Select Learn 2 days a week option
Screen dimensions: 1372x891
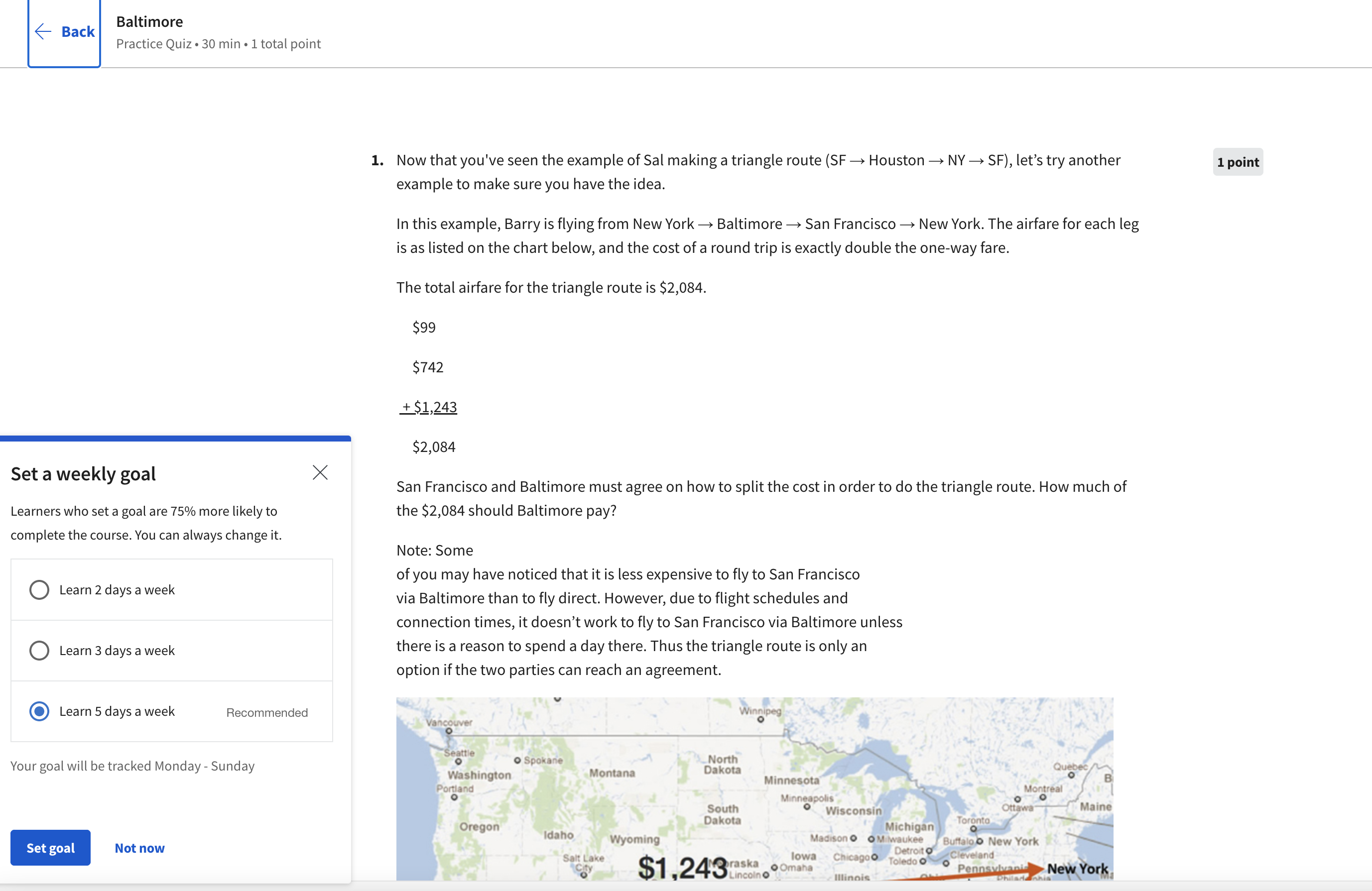[39, 589]
